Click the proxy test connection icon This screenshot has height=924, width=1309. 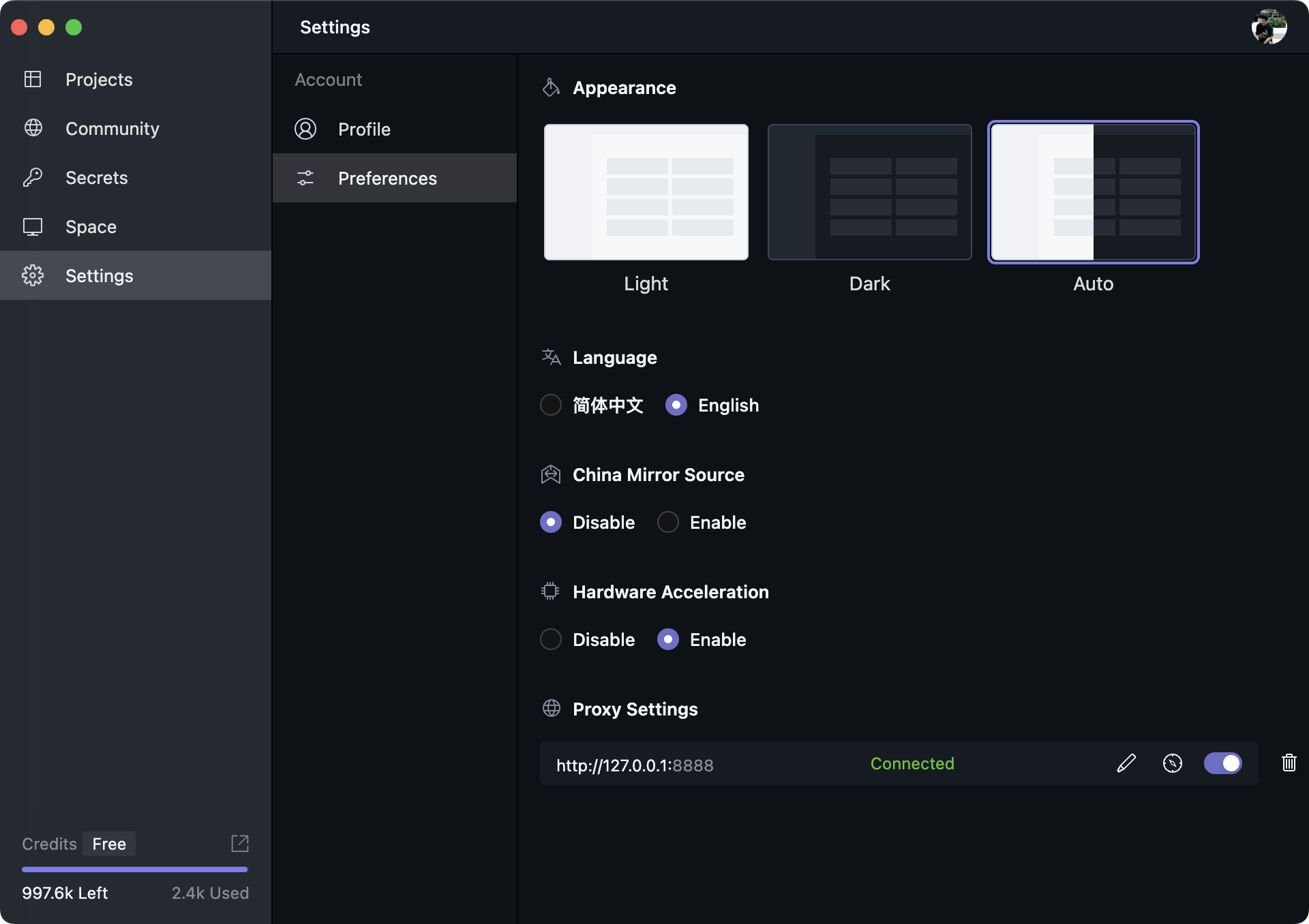click(1172, 763)
